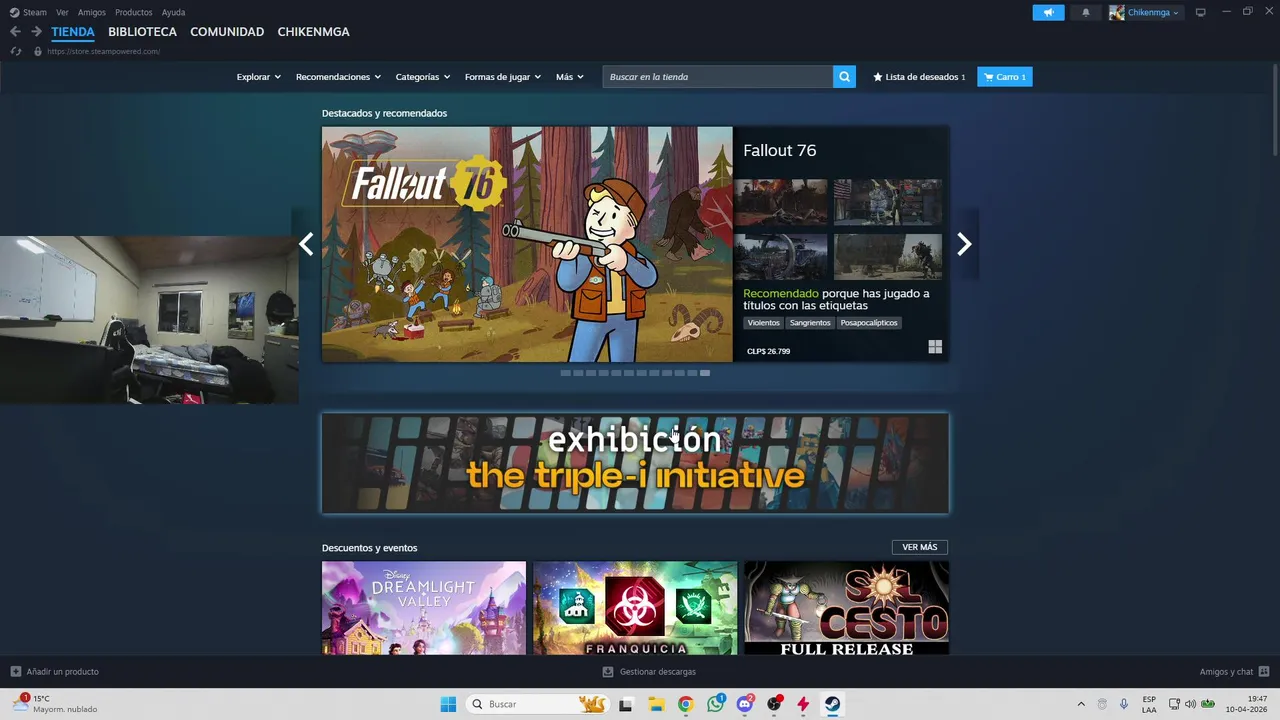Viewport: 1280px width, 720px height.
Task: Expand the Recomendaciones dropdown
Action: [338, 77]
